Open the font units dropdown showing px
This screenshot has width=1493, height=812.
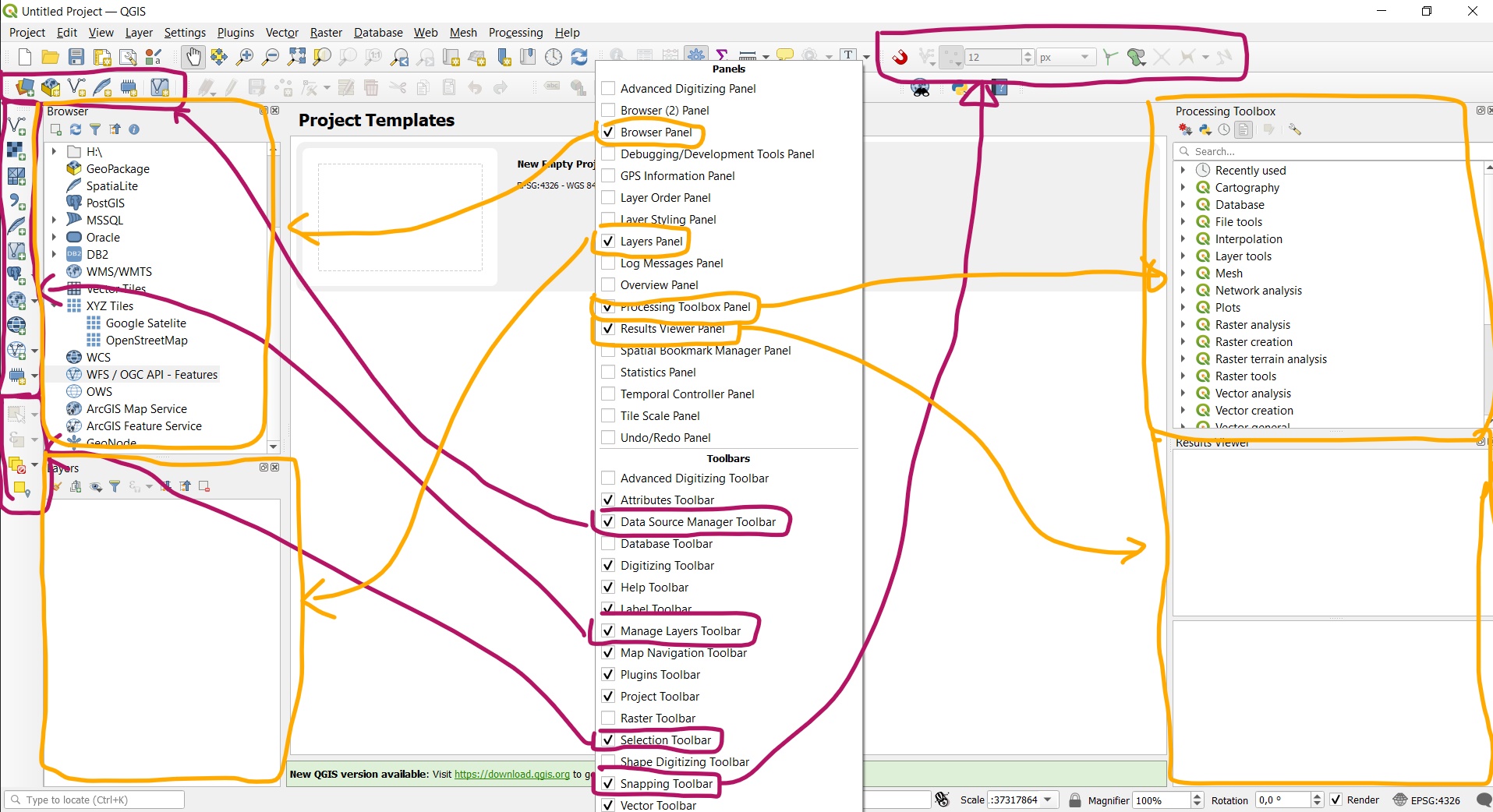pyautogui.click(x=1082, y=57)
